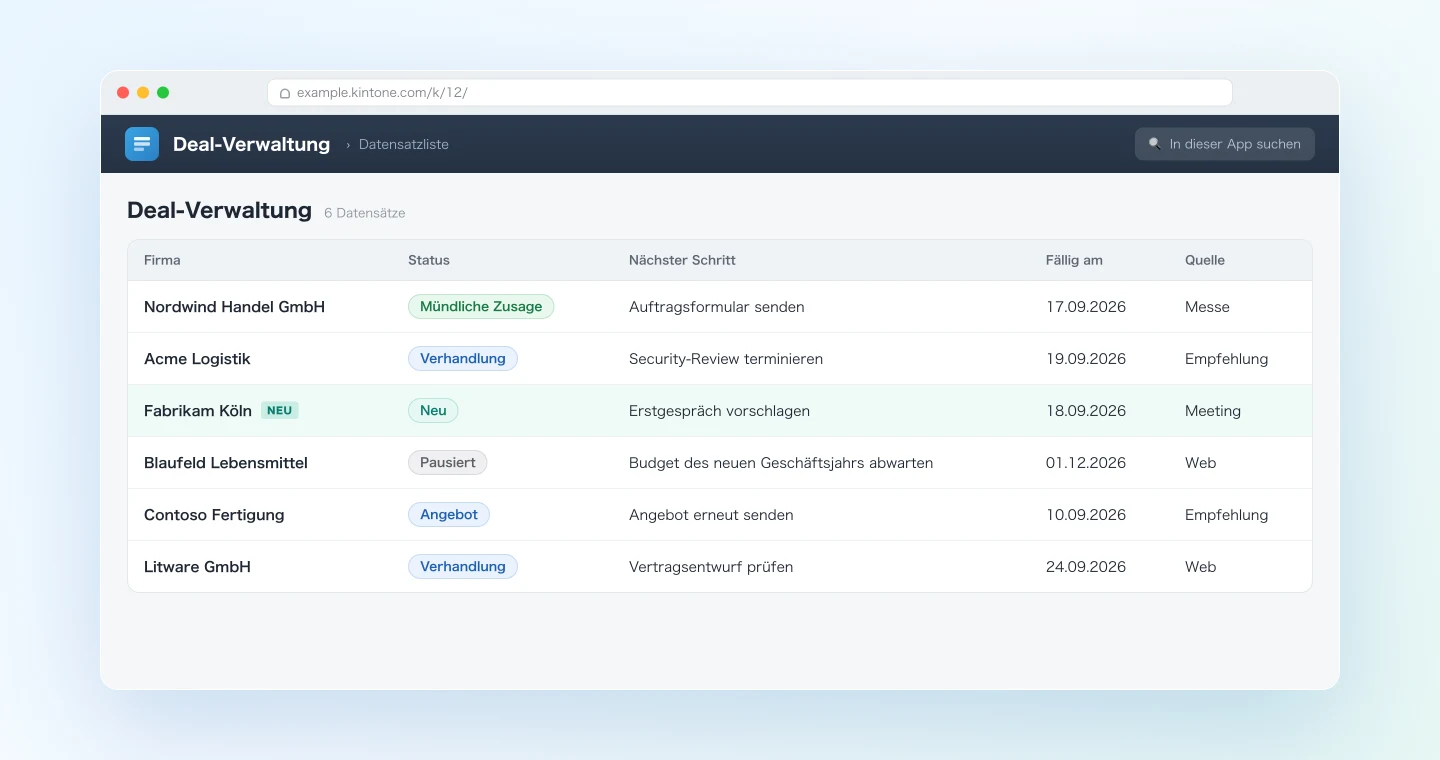Click Litware GmbH's Web source cell

coord(1201,567)
